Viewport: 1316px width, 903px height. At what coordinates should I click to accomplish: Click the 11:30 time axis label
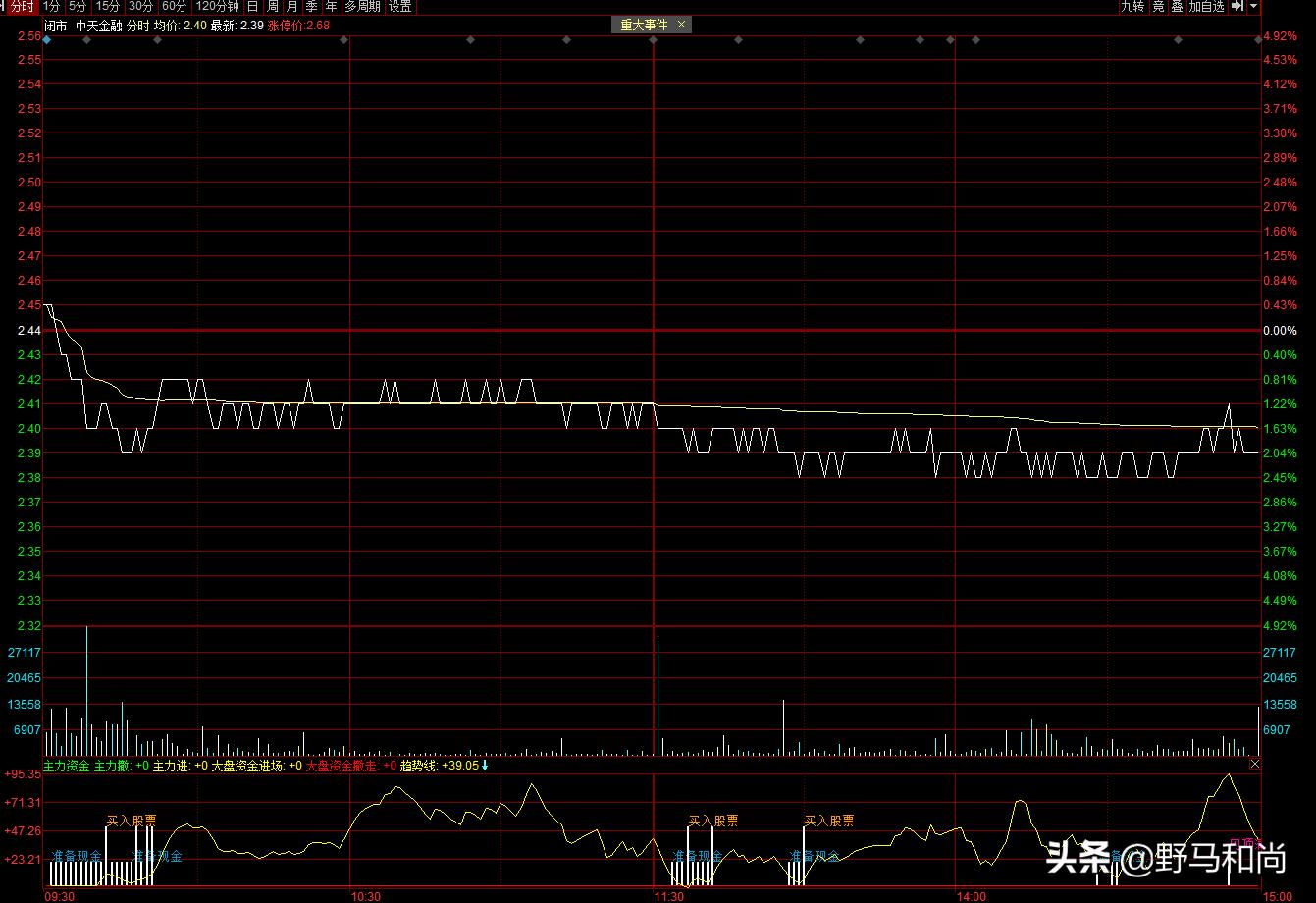(x=669, y=896)
